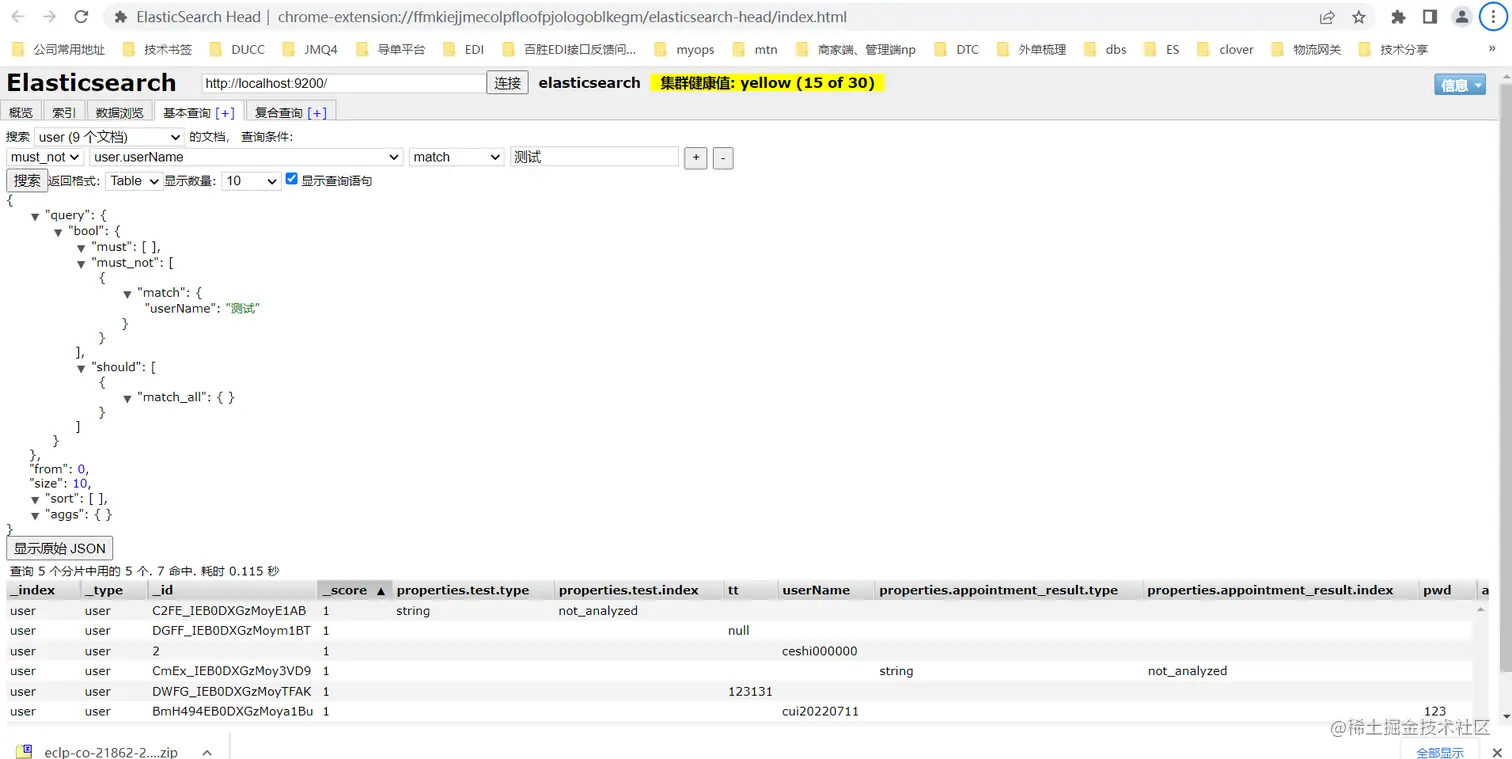The width and height of the screenshot is (1512, 759).
Task: Open the user.userName field dropdown
Action: pos(246,157)
